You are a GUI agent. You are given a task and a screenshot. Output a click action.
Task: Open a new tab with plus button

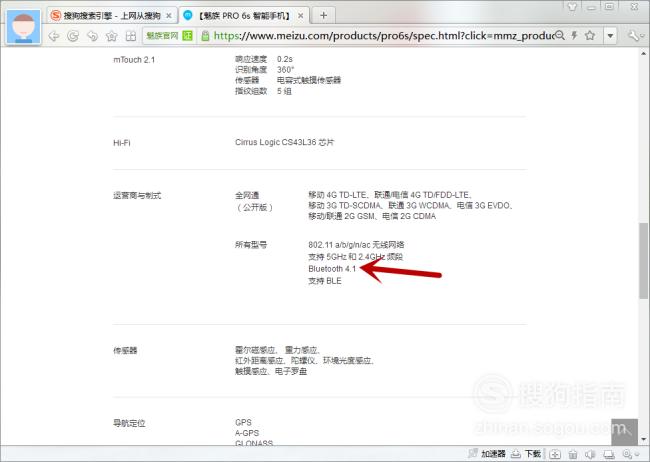click(x=323, y=16)
